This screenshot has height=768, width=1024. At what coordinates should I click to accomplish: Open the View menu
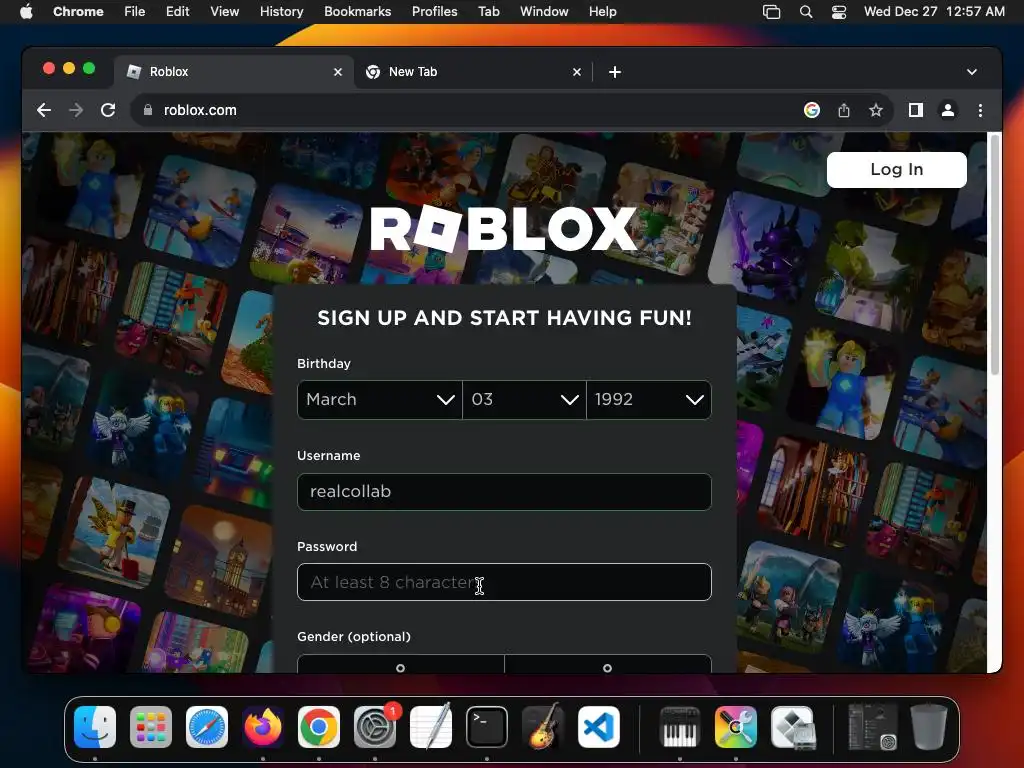[x=225, y=11]
